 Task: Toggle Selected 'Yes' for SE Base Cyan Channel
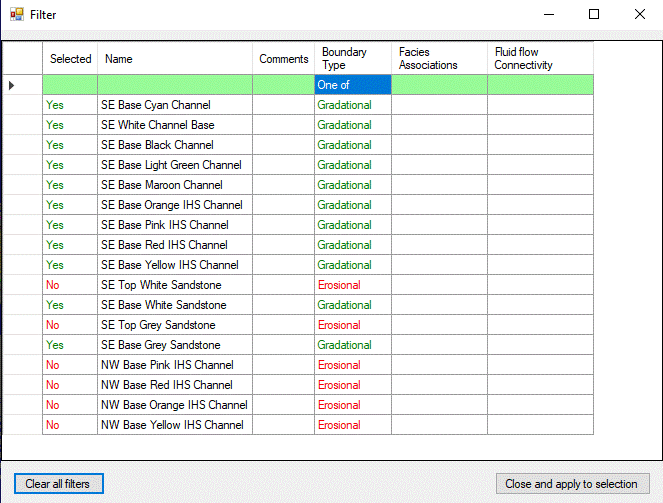[x=55, y=105]
